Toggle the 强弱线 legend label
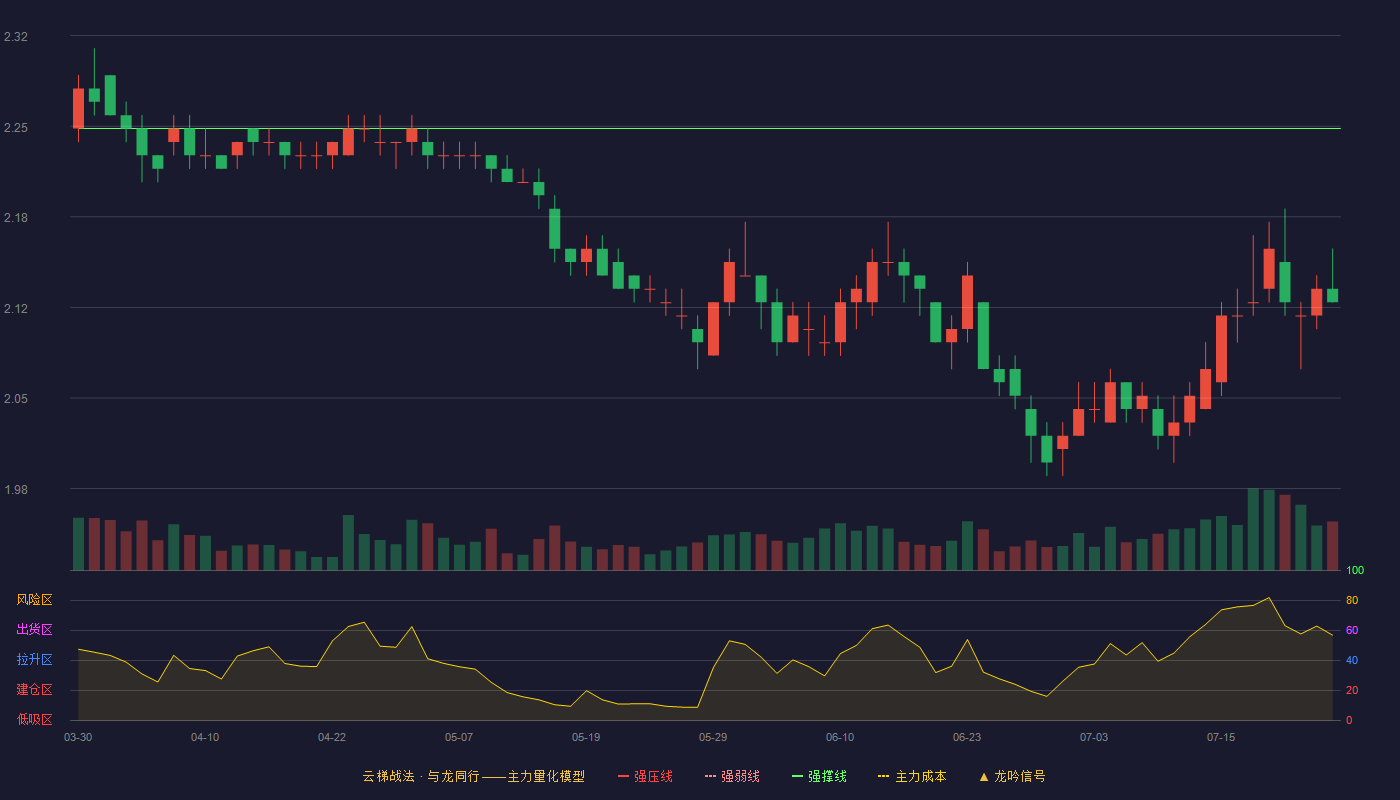1400x800 pixels. (x=740, y=776)
